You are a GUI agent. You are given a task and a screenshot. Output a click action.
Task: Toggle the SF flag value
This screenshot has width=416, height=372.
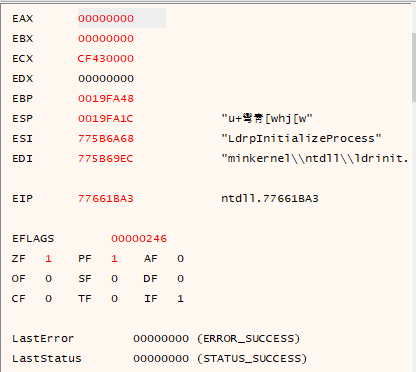tap(114, 278)
